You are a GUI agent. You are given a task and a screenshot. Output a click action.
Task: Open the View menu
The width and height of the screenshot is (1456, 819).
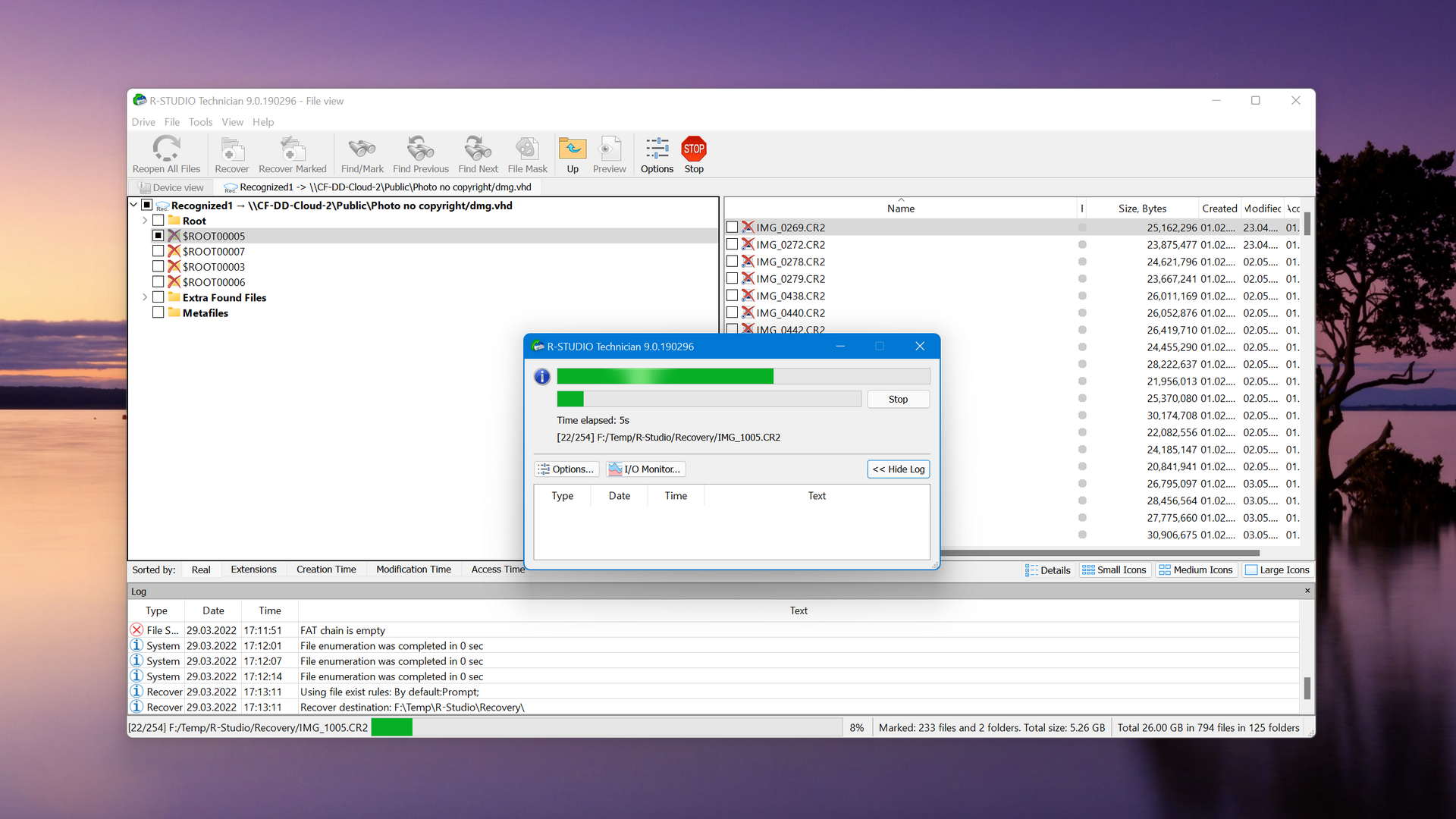point(232,122)
